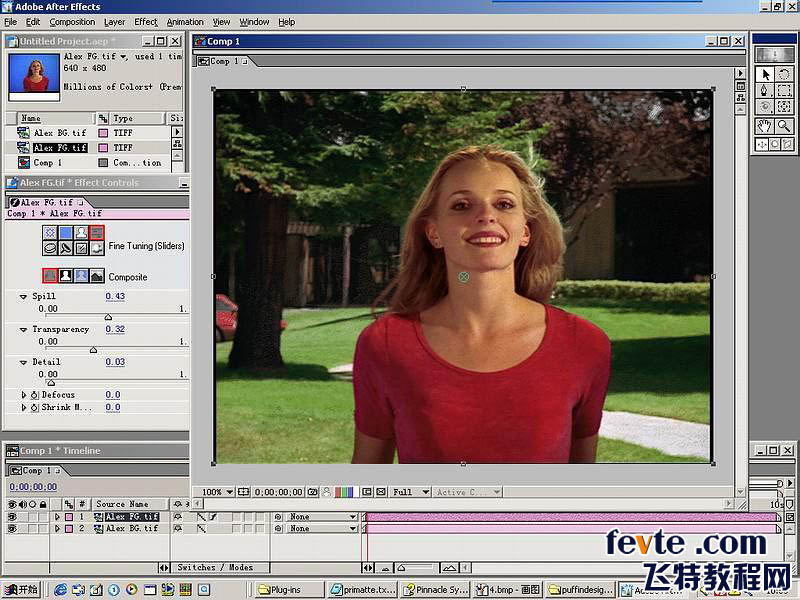The width and height of the screenshot is (800, 600).
Task: Click the snapshot camera icon in Comp viewer
Action: point(313,492)
